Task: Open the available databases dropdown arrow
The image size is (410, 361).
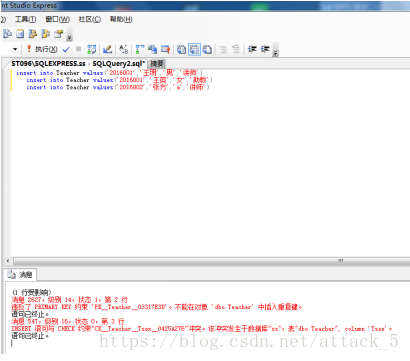Action: (15, 49)
